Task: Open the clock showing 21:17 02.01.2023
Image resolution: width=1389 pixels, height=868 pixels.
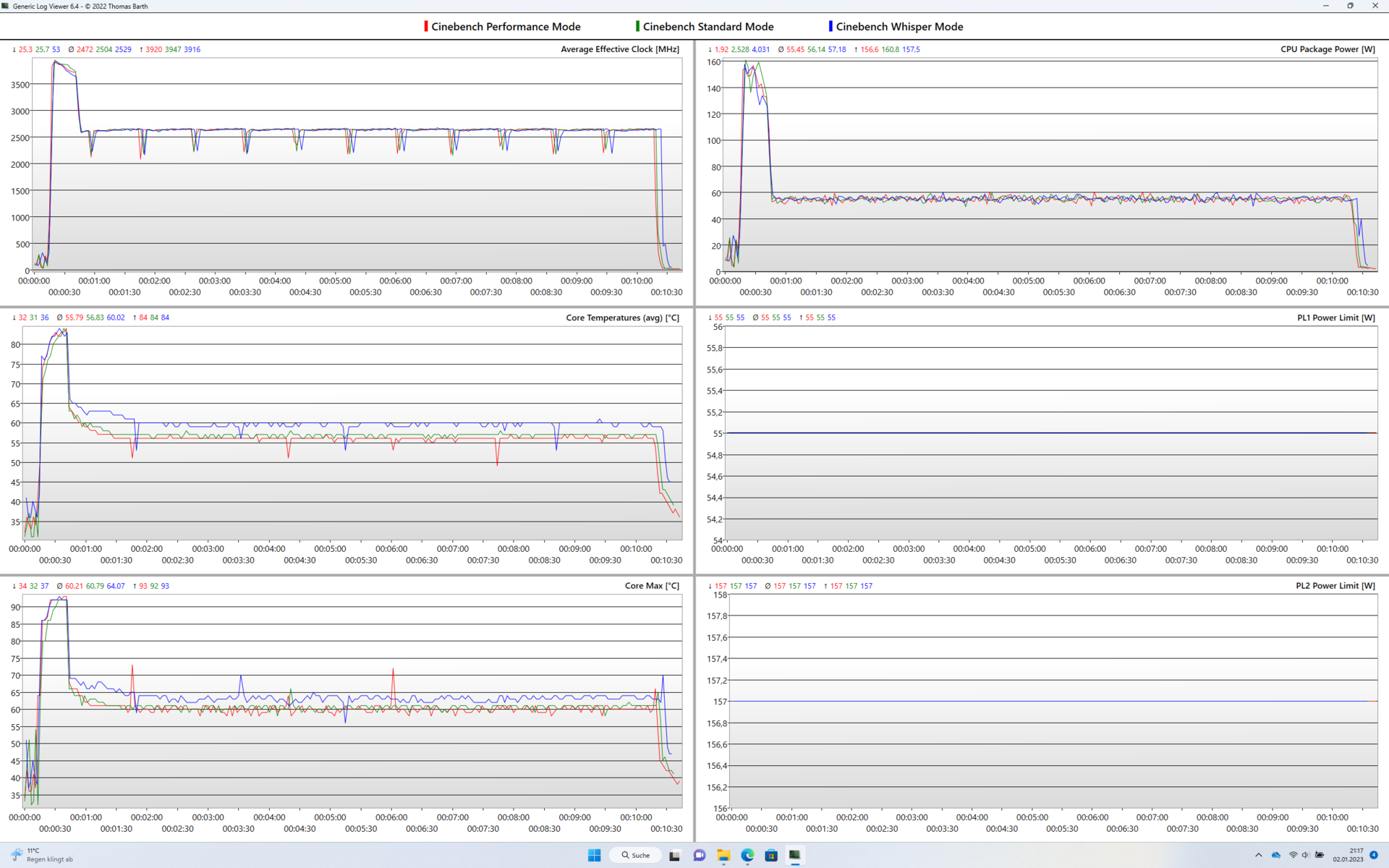Action: 1348,855
